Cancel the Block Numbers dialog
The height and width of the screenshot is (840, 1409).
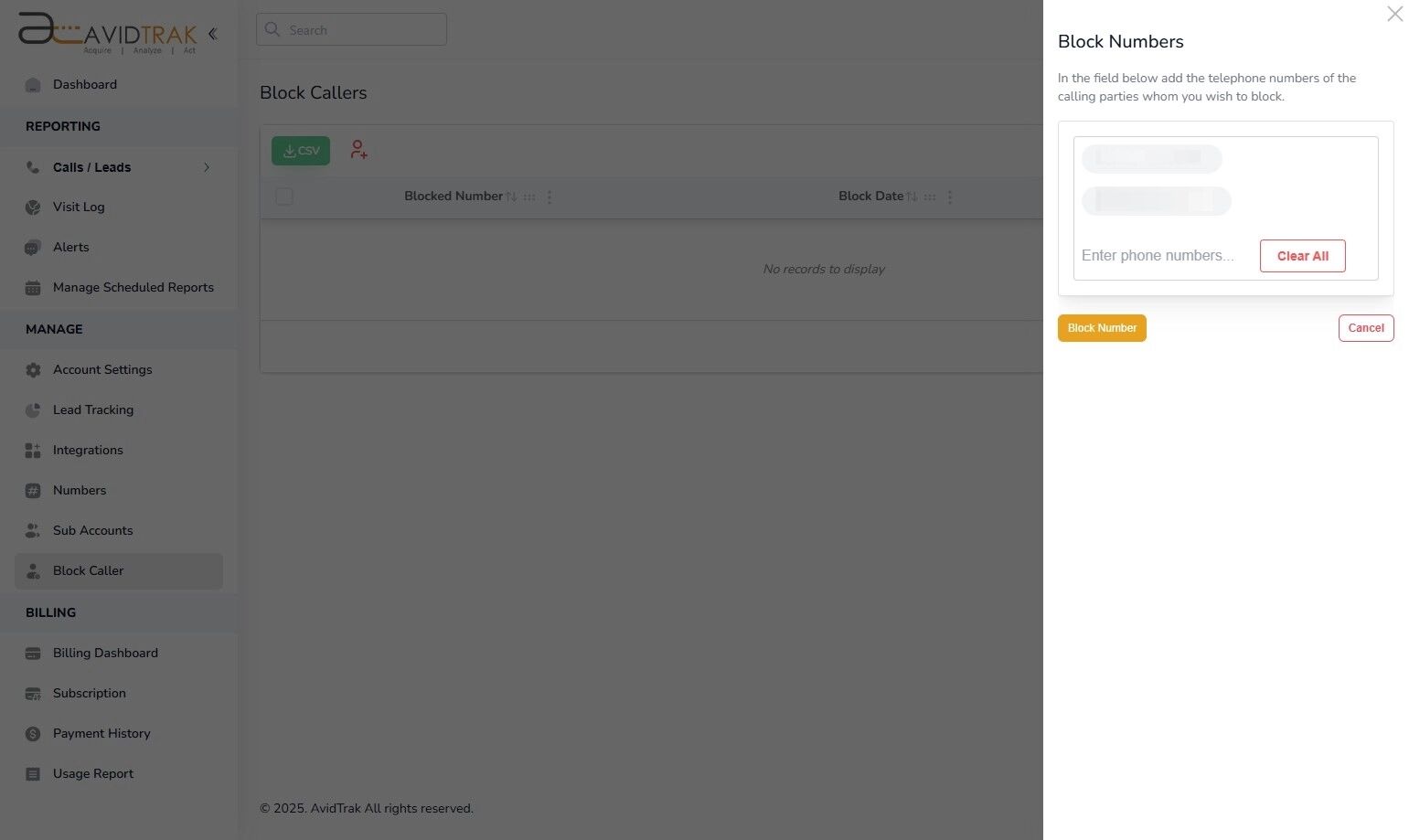pyautogui.click(x=1366, y=328)
